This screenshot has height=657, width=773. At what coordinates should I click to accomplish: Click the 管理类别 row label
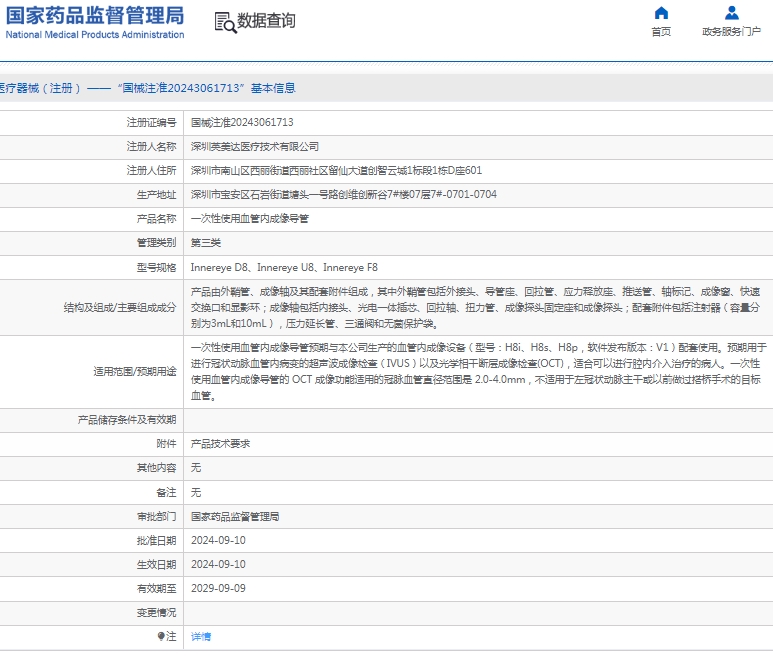156,243
